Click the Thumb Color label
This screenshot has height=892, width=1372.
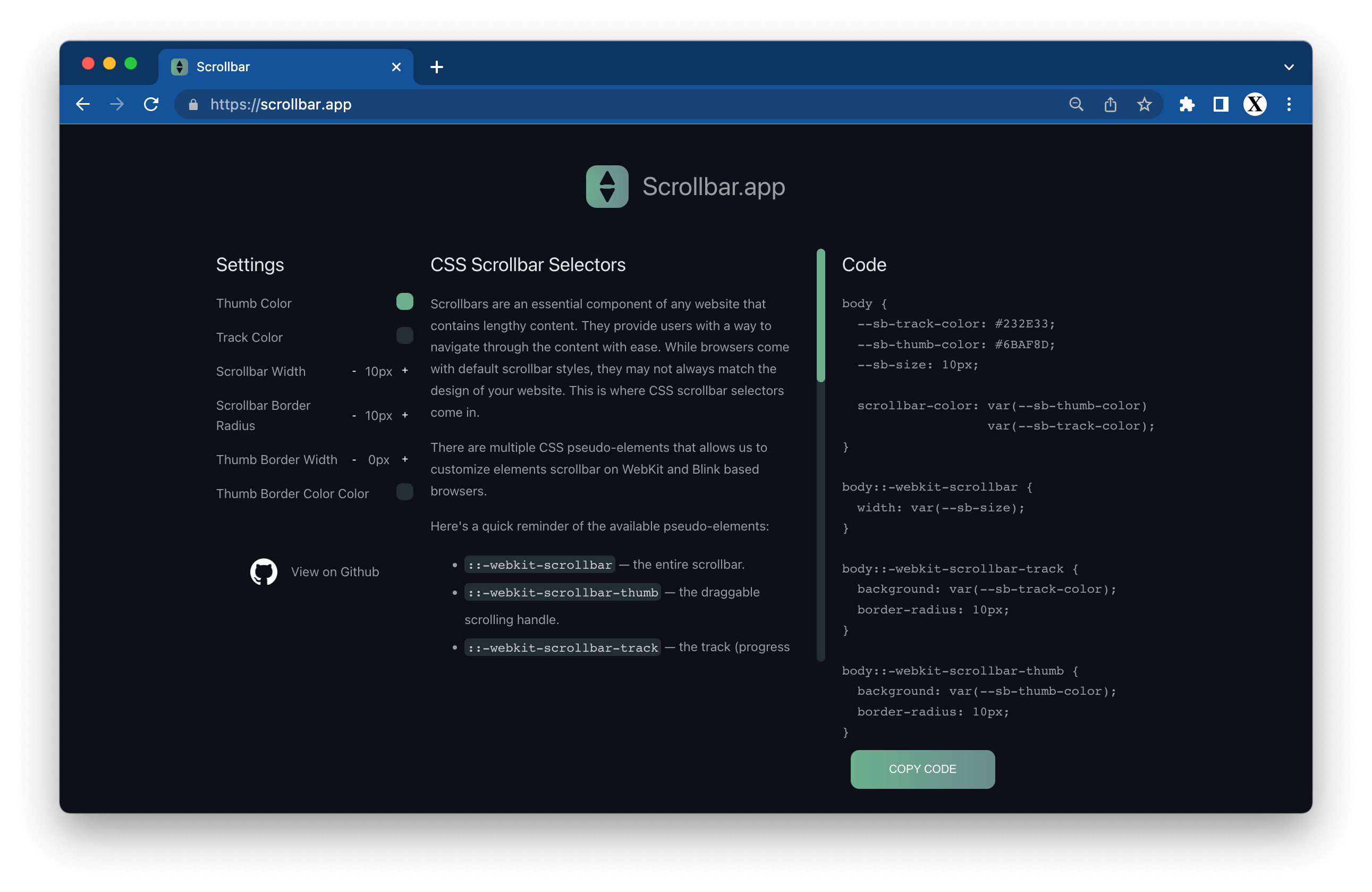[x=253, y=304]
